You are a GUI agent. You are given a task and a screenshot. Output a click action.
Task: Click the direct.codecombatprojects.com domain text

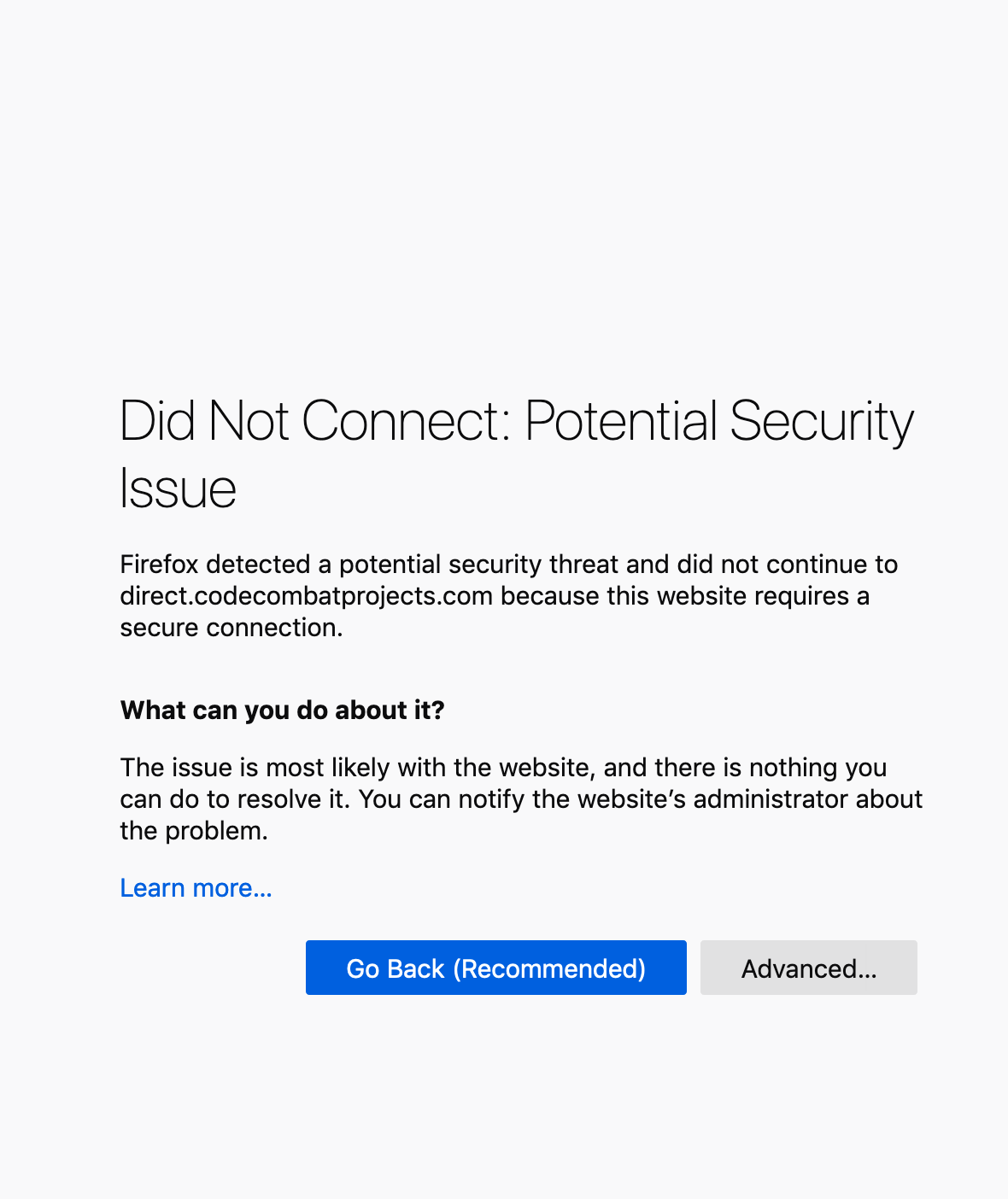pyautogui.click(x=306, y=596)
